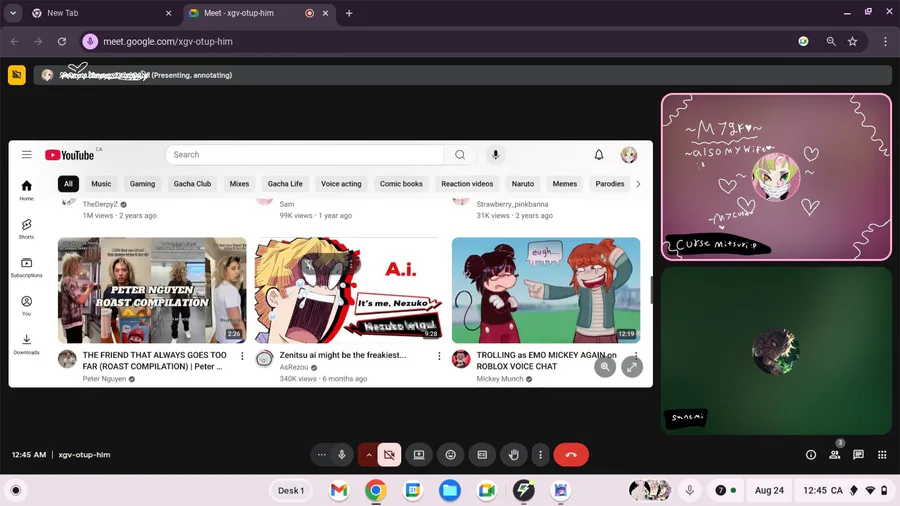Toggle Meet microphone mute
The height and width of the screenshot is (506, 900).
click(x=342, y=455)
